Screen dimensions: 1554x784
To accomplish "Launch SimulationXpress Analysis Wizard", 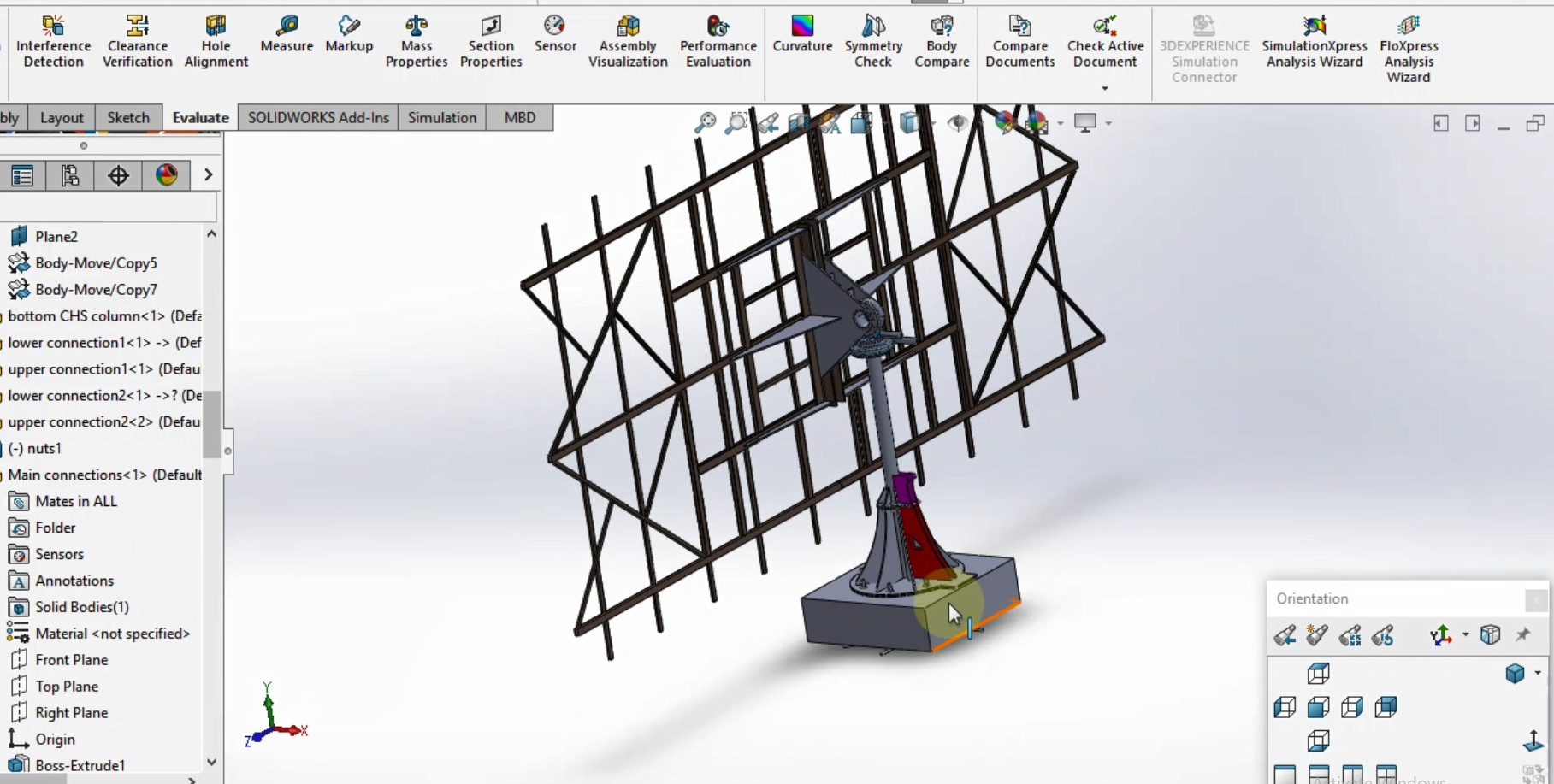I will click(x=1315, y=41).
